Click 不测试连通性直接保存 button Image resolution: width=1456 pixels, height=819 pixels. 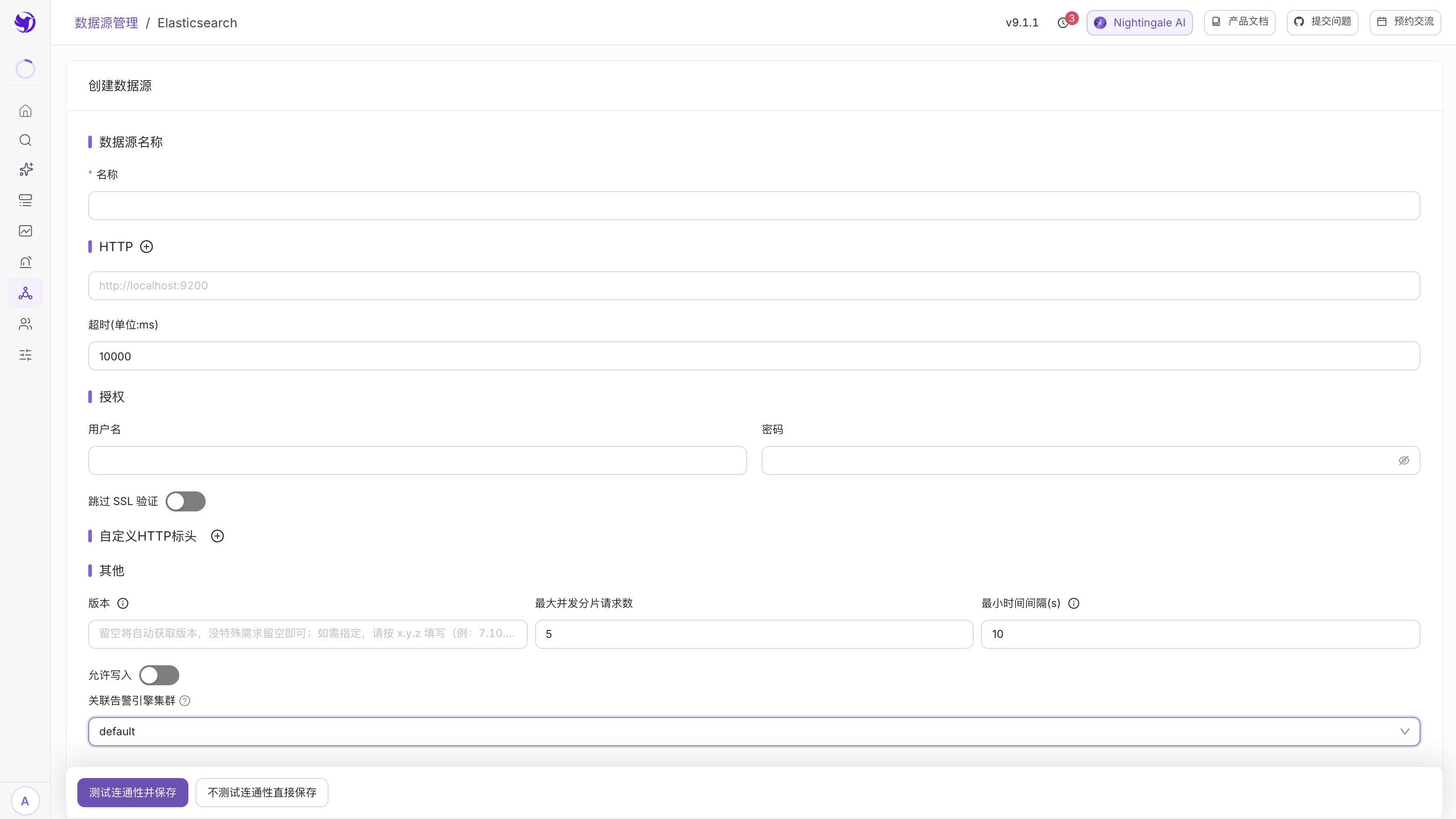[x=262, y=793]
